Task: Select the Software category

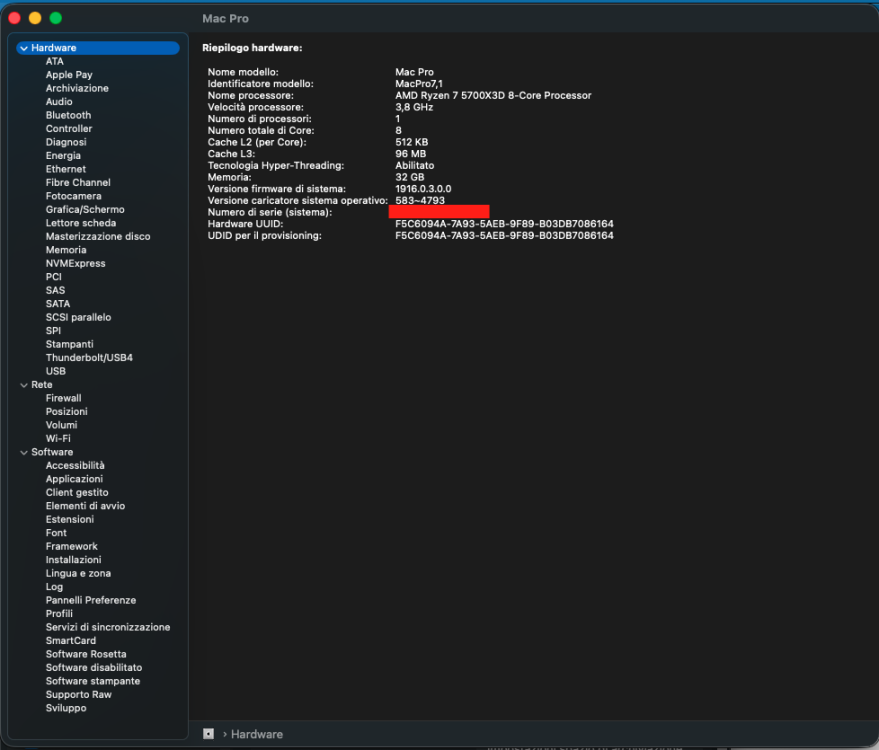Action: tap(52, 452)
